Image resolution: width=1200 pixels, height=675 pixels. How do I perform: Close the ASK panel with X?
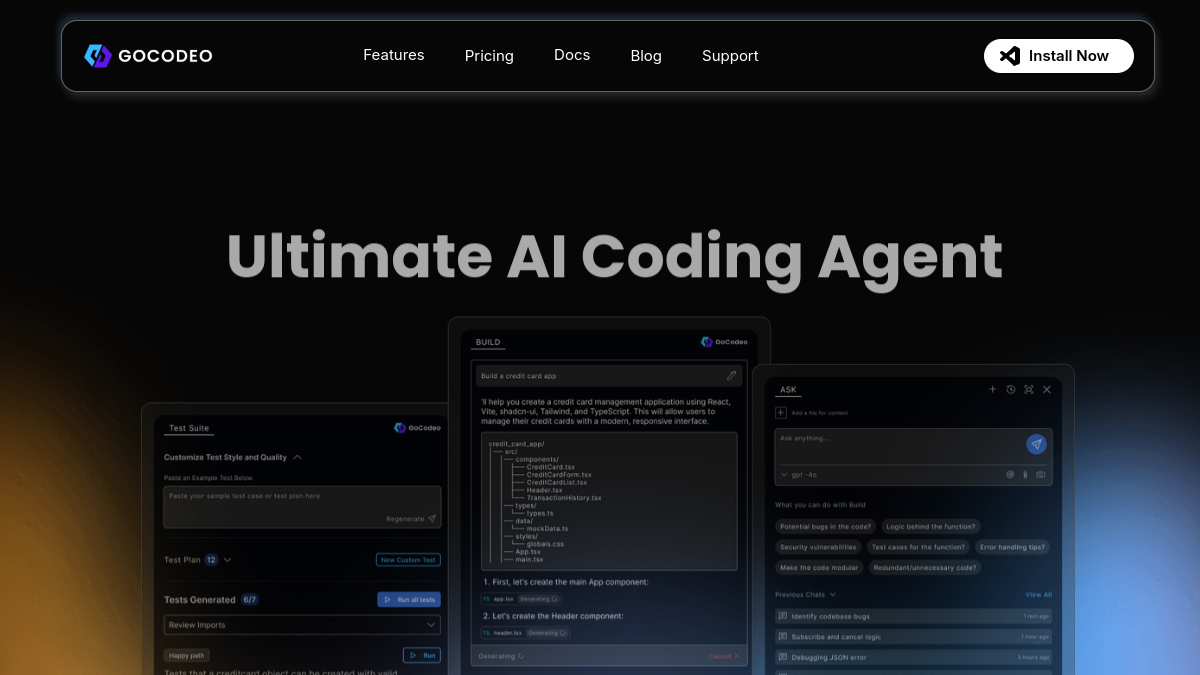point(1047,389)
